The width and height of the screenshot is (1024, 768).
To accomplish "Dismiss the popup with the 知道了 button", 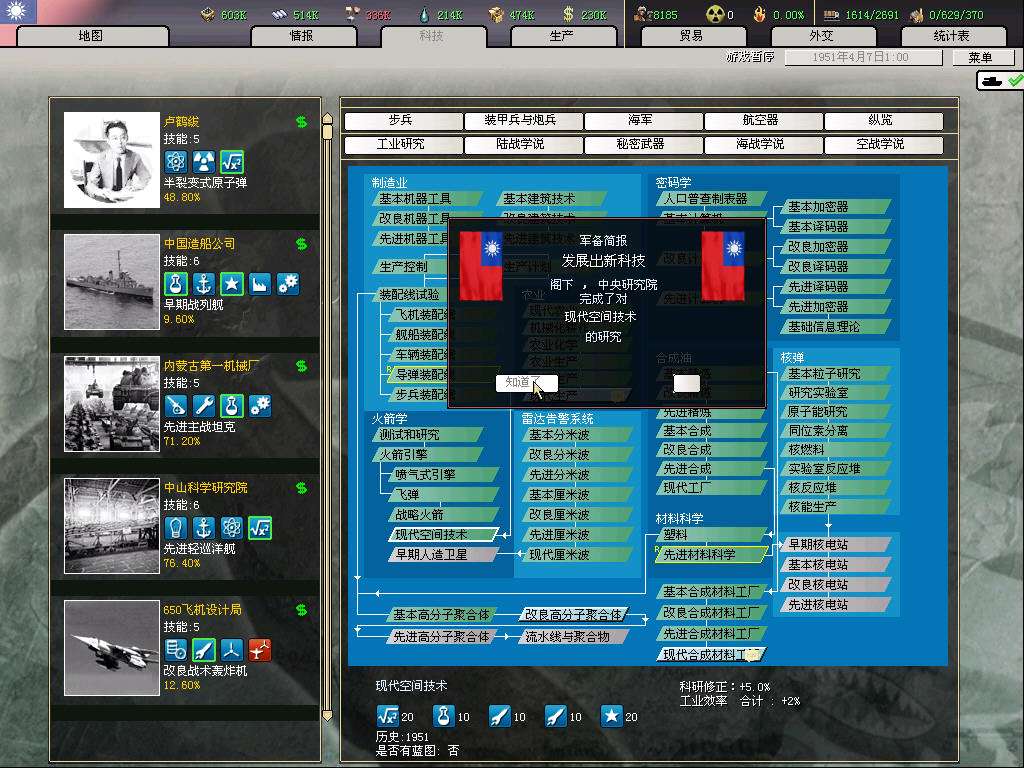I will point(526,383).
